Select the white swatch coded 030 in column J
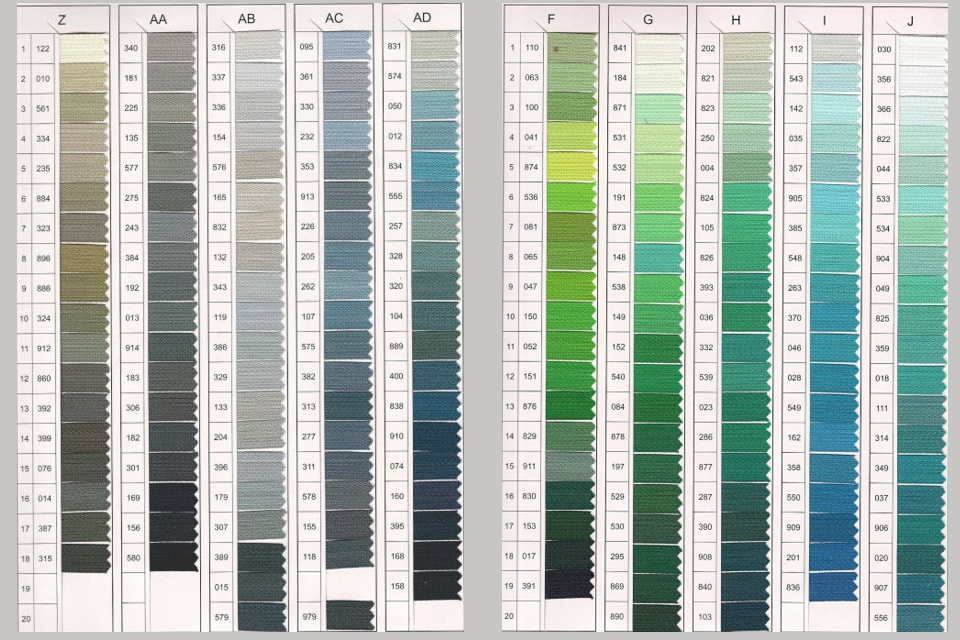 (x=923, y=50)
